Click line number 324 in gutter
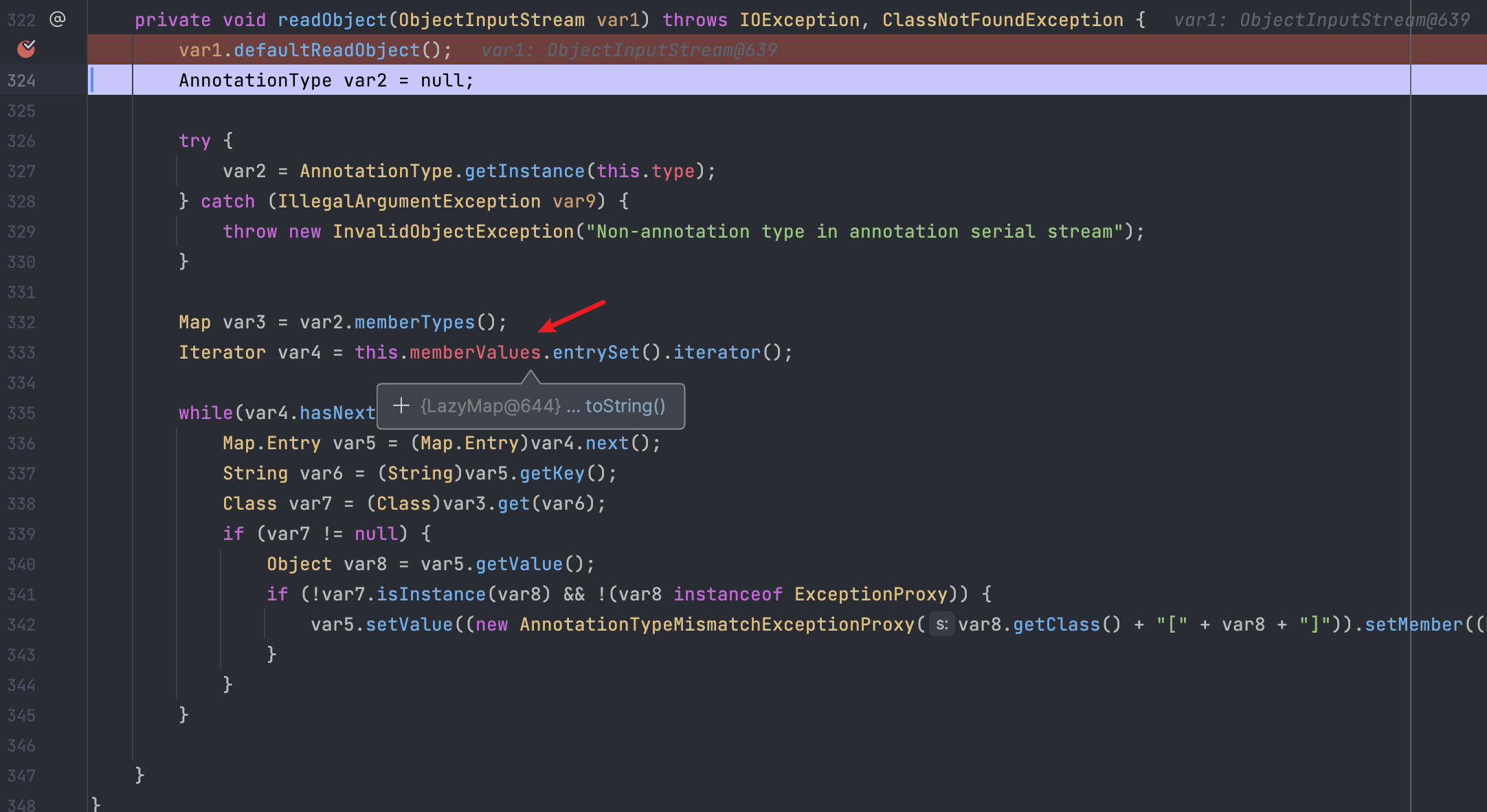Viewport: 1487px width, 812px height. 21,80
